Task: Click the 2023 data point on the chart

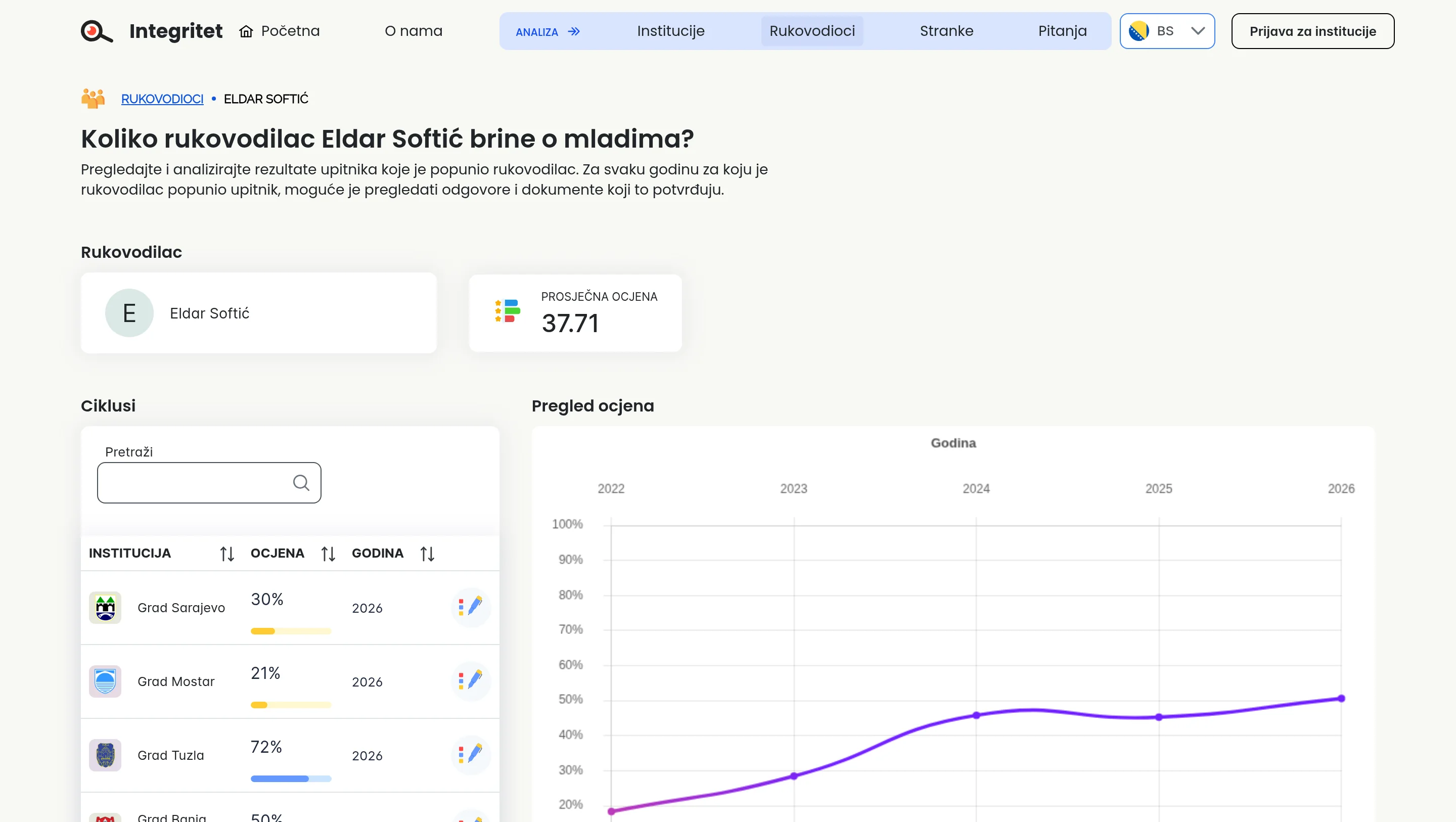Action: [x=794, y=776]
